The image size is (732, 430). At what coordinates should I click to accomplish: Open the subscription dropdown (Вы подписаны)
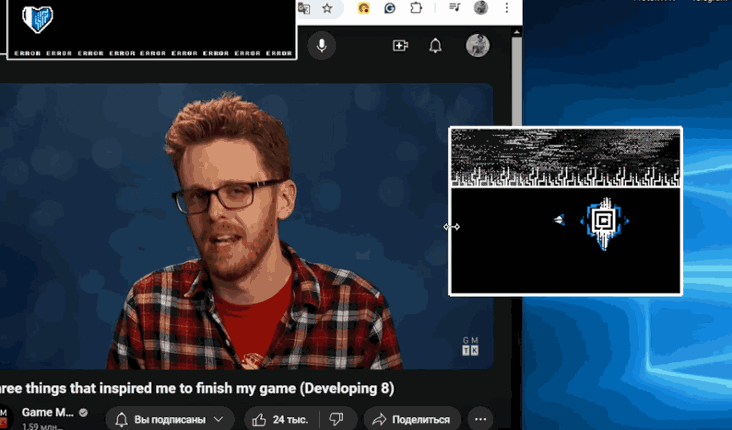(170, 419)
